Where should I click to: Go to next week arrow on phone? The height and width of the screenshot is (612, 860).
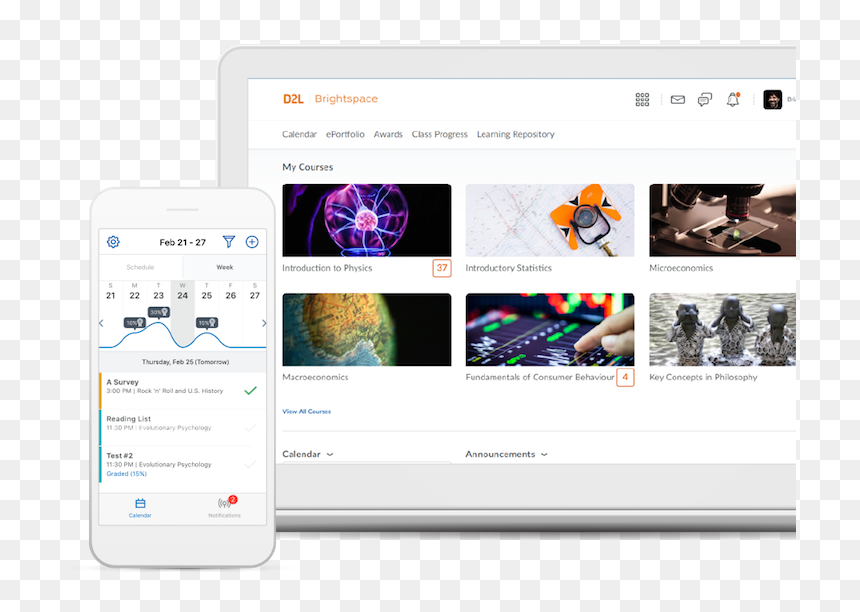click(264, 323)
